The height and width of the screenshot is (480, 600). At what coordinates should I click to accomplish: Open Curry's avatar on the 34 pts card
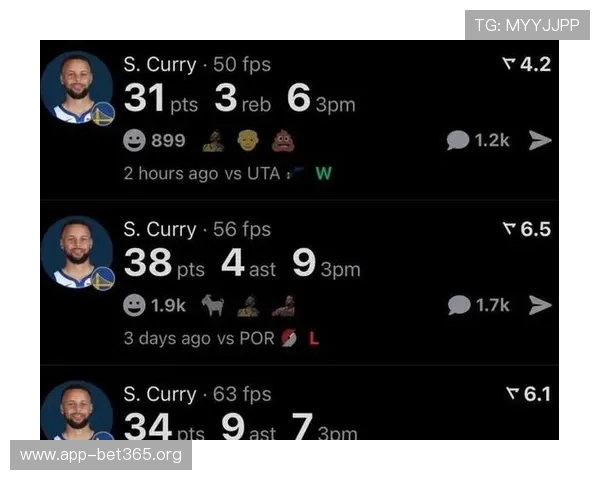point(77,410)
